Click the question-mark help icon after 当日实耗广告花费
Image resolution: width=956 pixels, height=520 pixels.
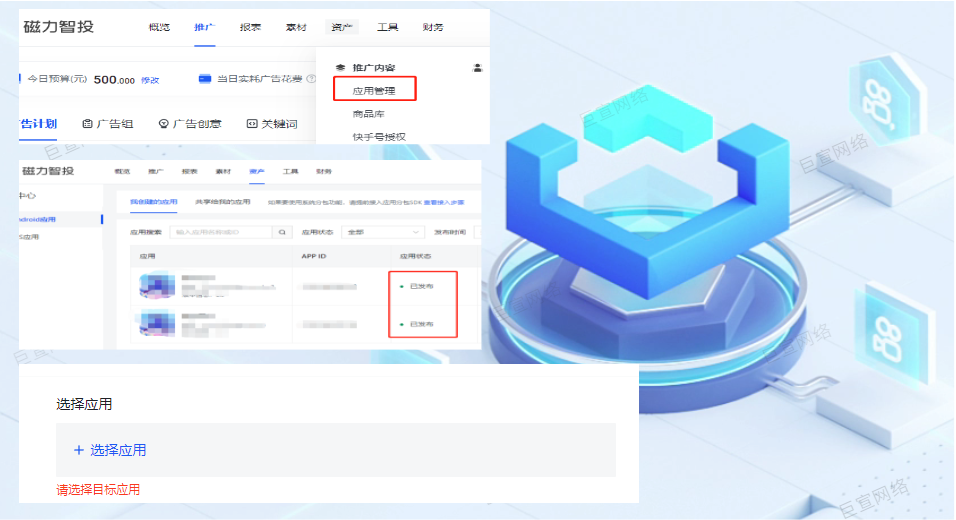coord(311,79)
